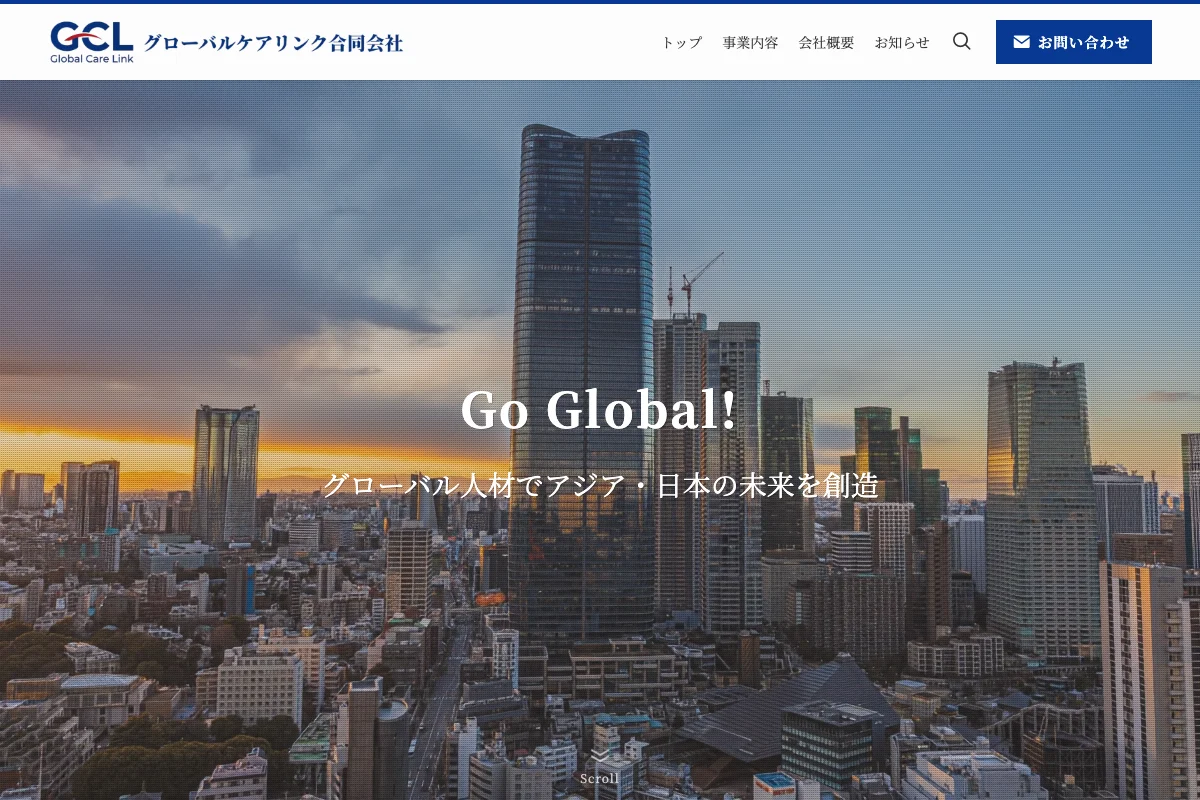Open the 事業内容 menu item
Image resolution: width=1200 pixels, height=800 pixels.
coord(750,43)
